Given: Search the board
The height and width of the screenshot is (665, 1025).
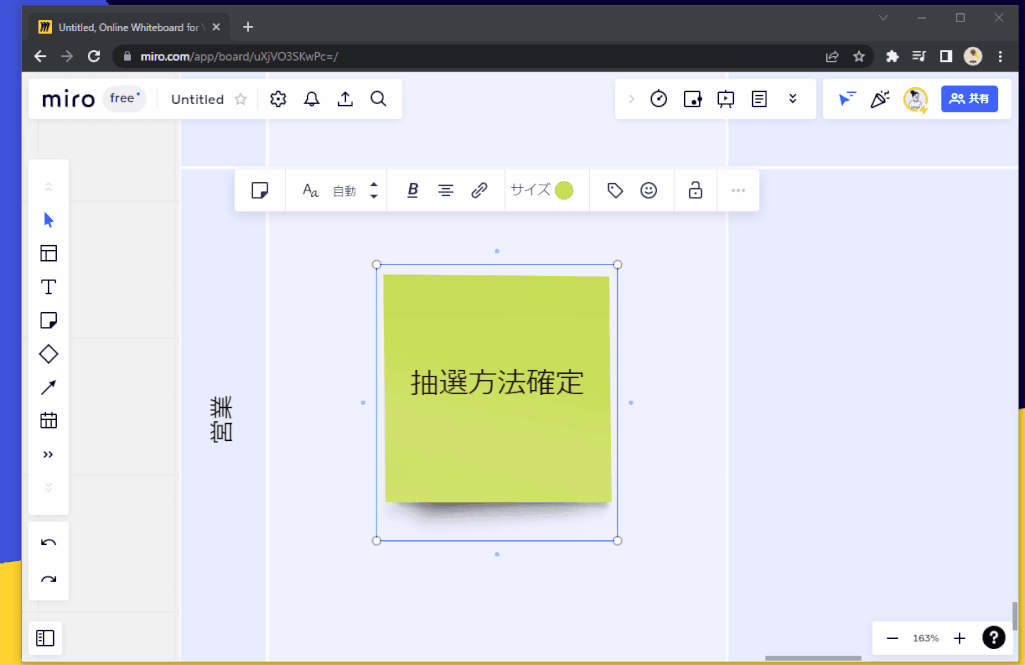Looking at the screenshot, I should pyautogui.click(x=378, y=99).
